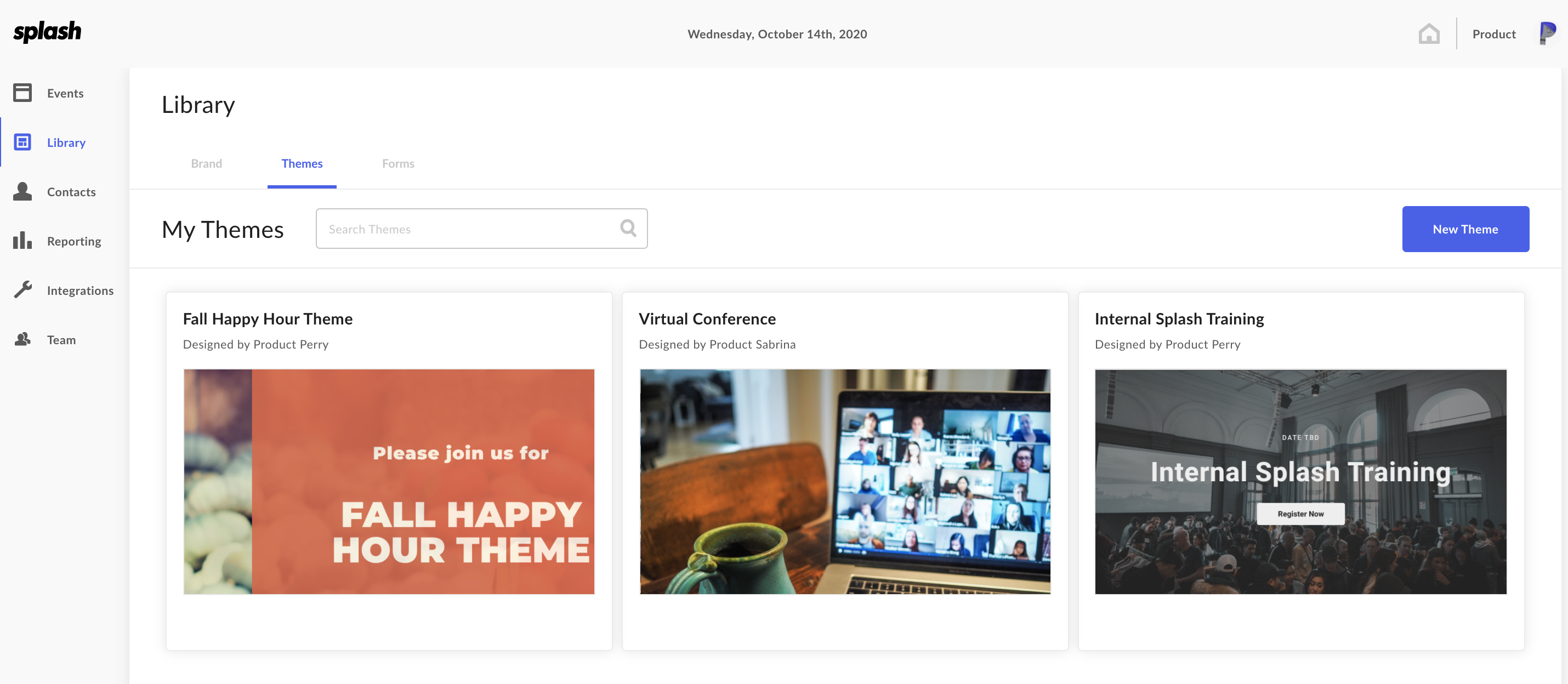This screenshot has width=1568, height=684.
Task: Open Internal Splash Training theme title
Action: click(1179, 319)
